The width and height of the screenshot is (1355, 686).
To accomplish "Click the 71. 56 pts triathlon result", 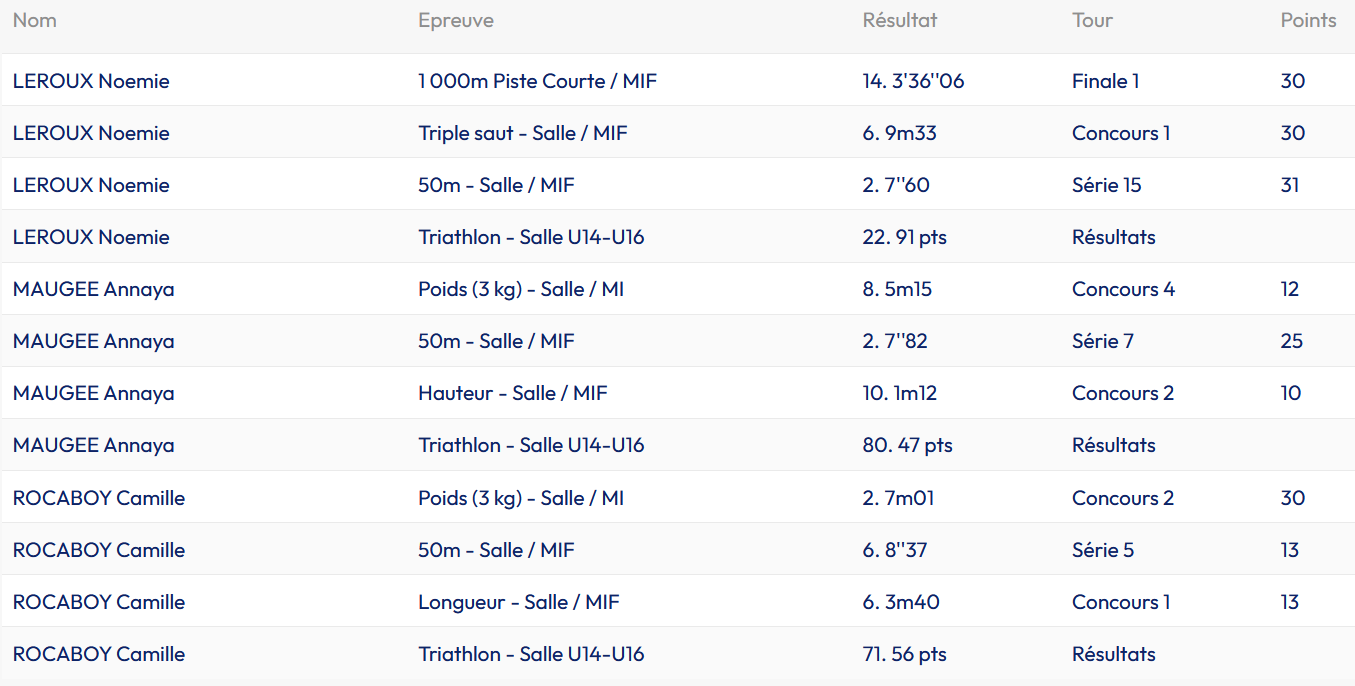I will [904, 655].
